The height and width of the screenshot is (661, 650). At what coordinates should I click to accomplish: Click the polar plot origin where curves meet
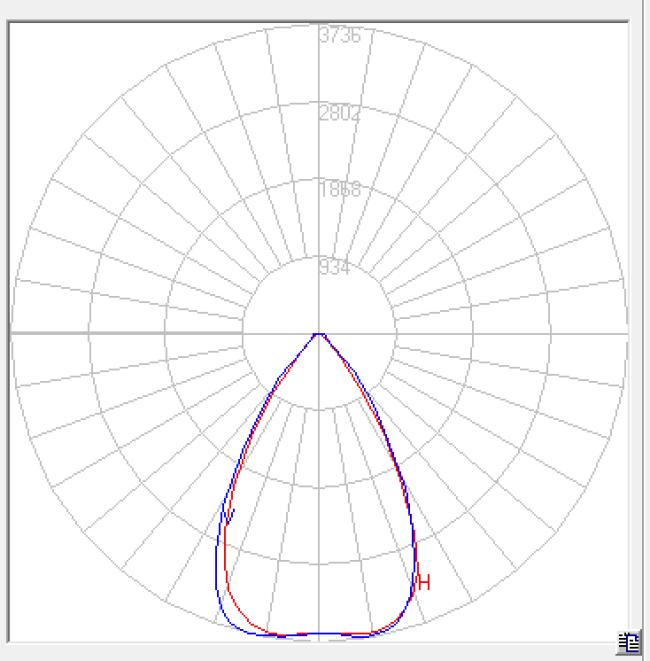coord(319,333)
